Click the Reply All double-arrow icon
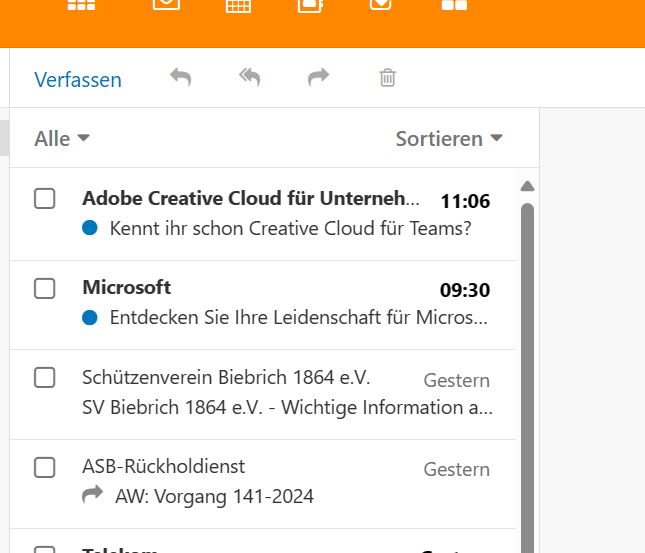This screenshot has width=645, height=553. (250, 77)
